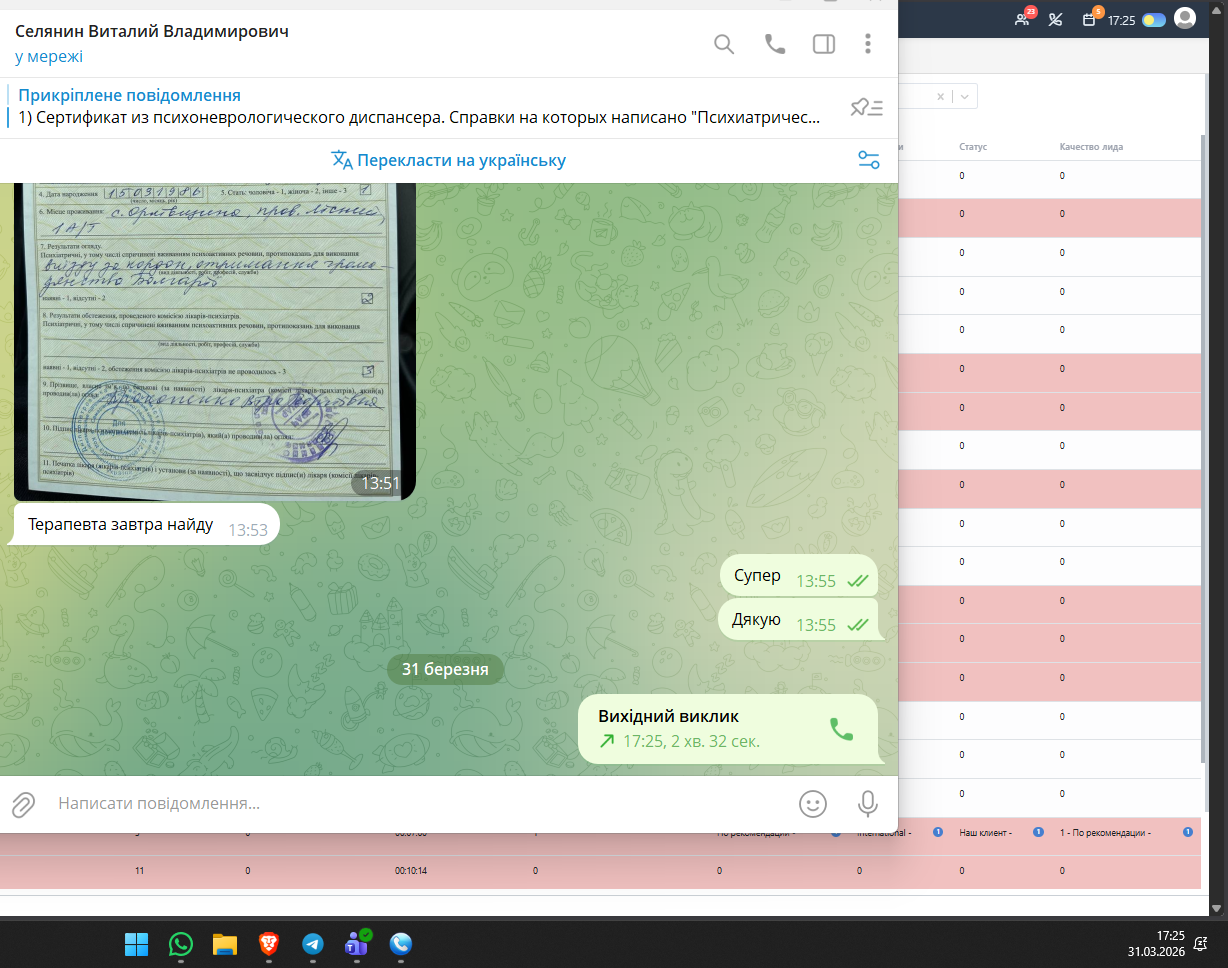This screenshot has width=1228, height=968.
Task: Open the three-dot chat menu
Action: point(868,44)
